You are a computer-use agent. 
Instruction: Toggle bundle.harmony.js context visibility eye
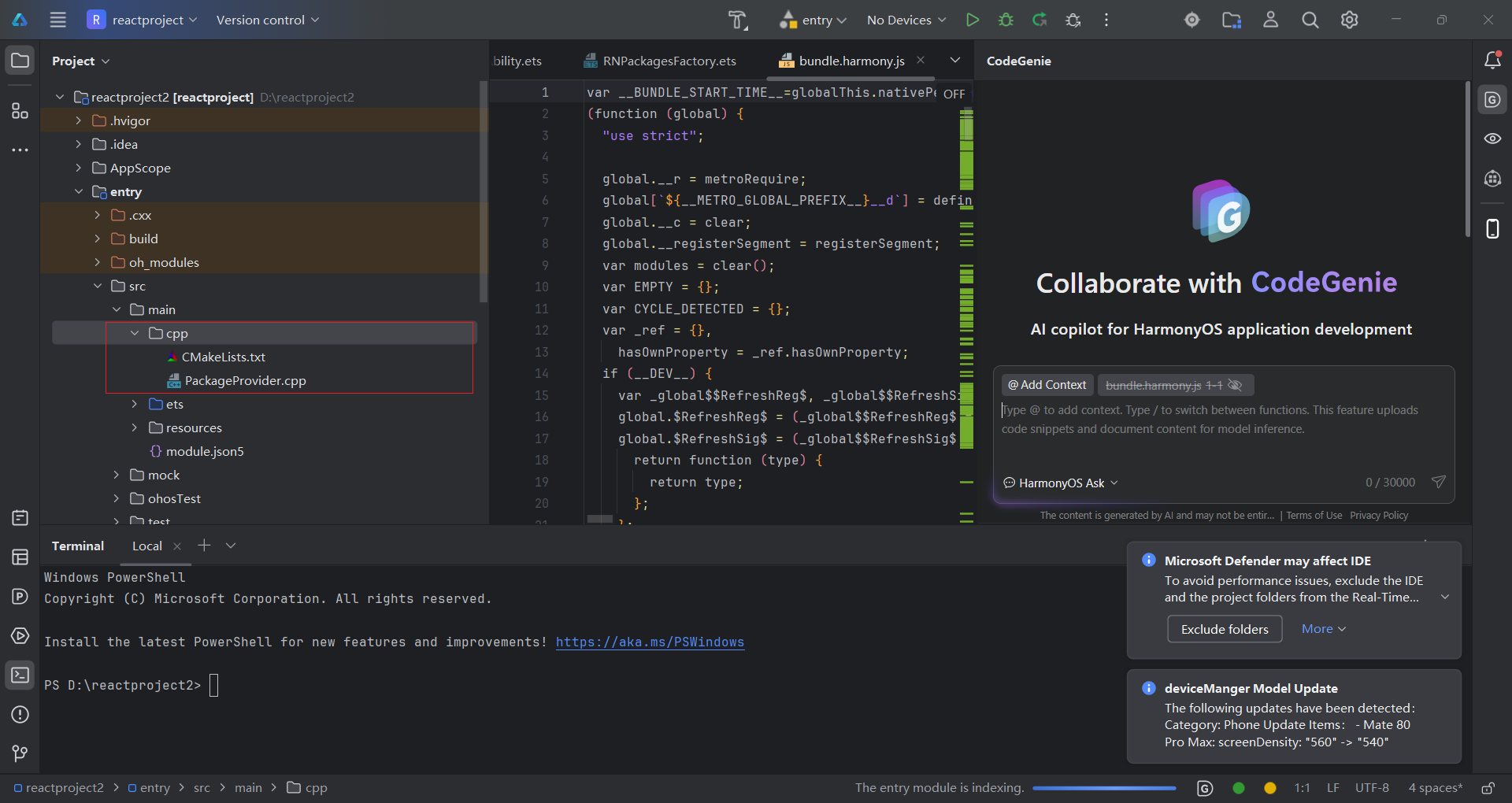coord(1235,385)
